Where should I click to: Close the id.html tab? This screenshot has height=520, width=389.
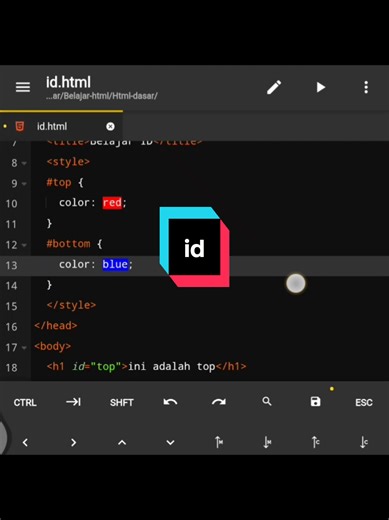[x=110, y=126]
